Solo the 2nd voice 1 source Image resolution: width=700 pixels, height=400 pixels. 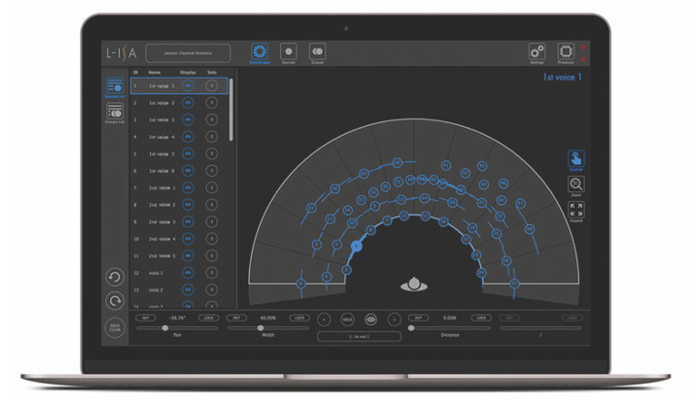[212, 188]
